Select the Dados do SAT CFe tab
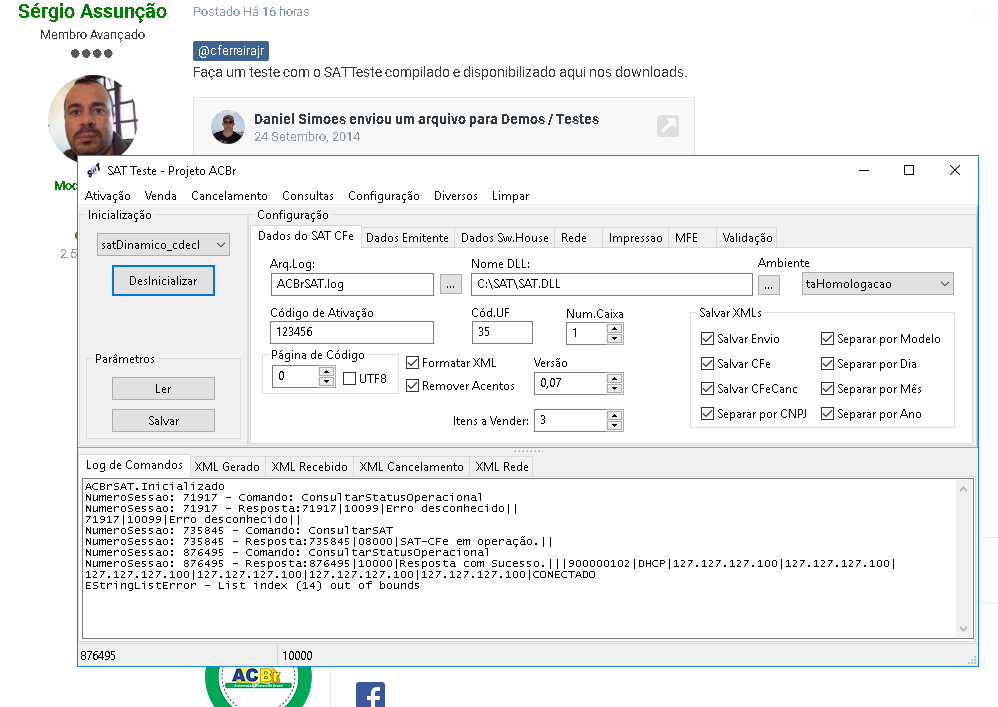The width and height of the screenshot is (998, 707). click(x=306, y=236)
